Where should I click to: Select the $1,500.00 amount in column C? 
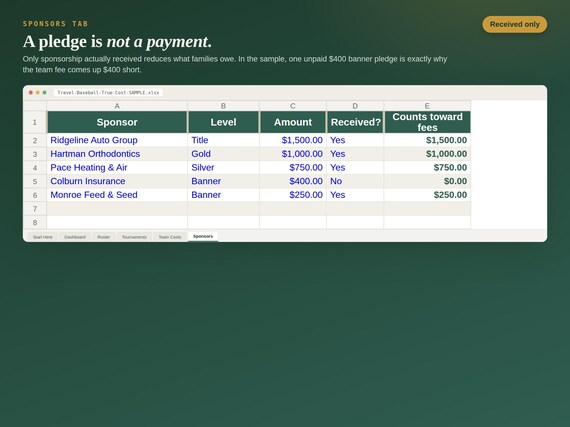point(293,140)
